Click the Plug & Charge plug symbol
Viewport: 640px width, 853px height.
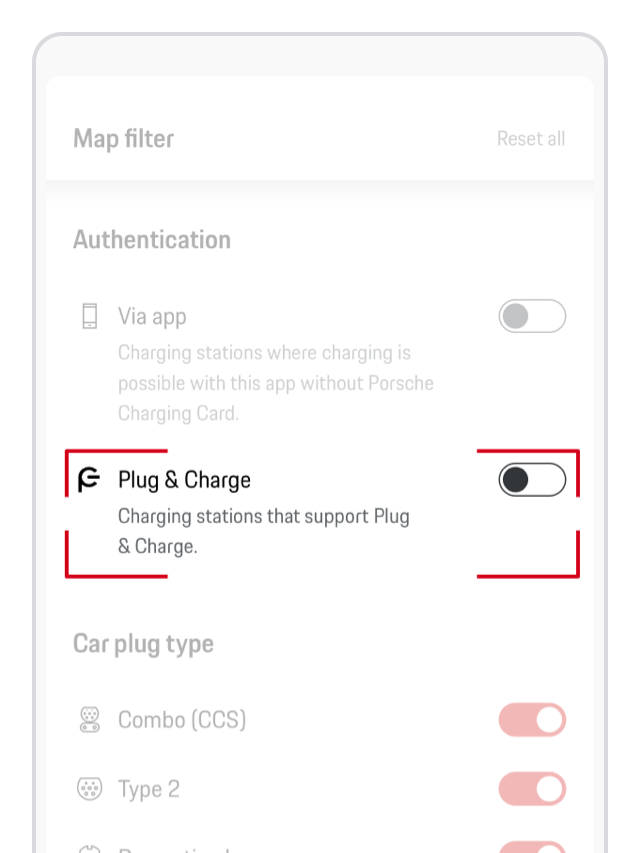[x=89, y=479]
